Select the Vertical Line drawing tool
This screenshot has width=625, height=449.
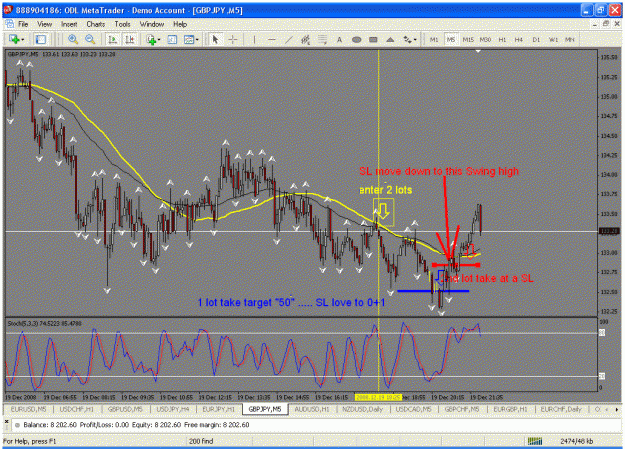(254, 39)
